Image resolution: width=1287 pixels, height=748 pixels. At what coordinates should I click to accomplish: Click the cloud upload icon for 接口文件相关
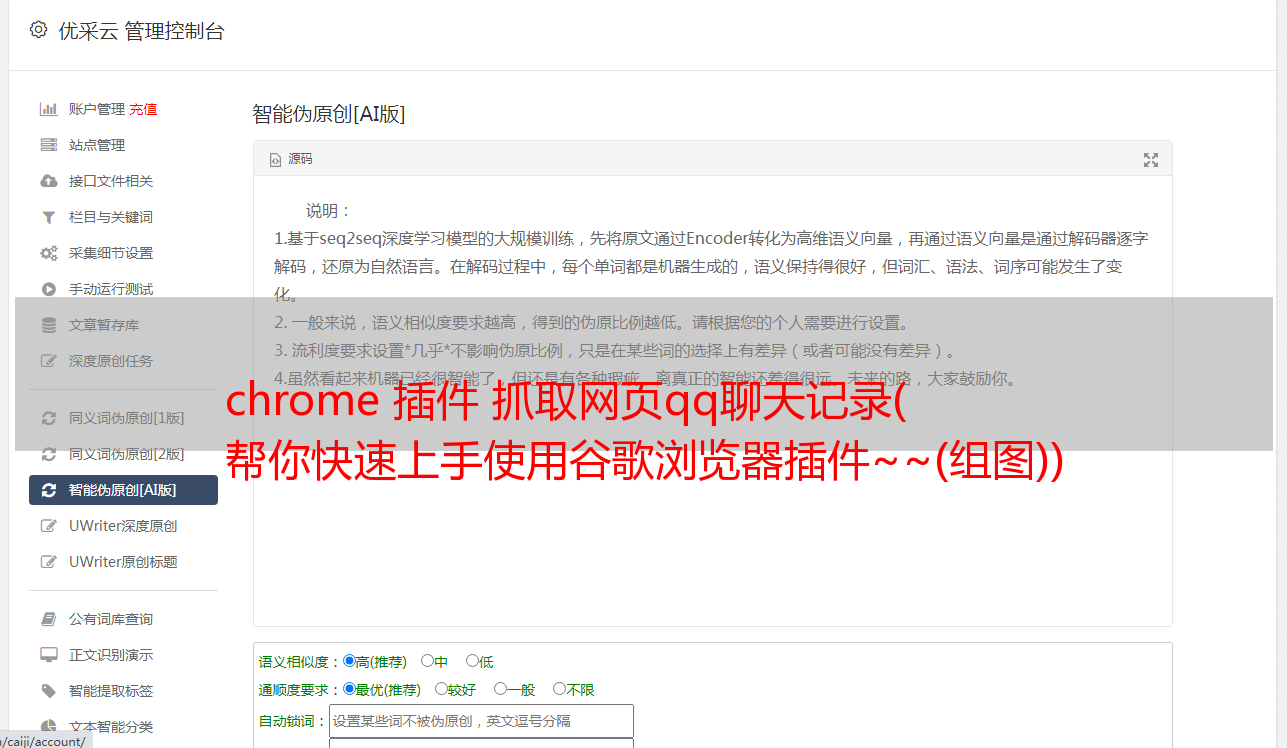[48, 181]
